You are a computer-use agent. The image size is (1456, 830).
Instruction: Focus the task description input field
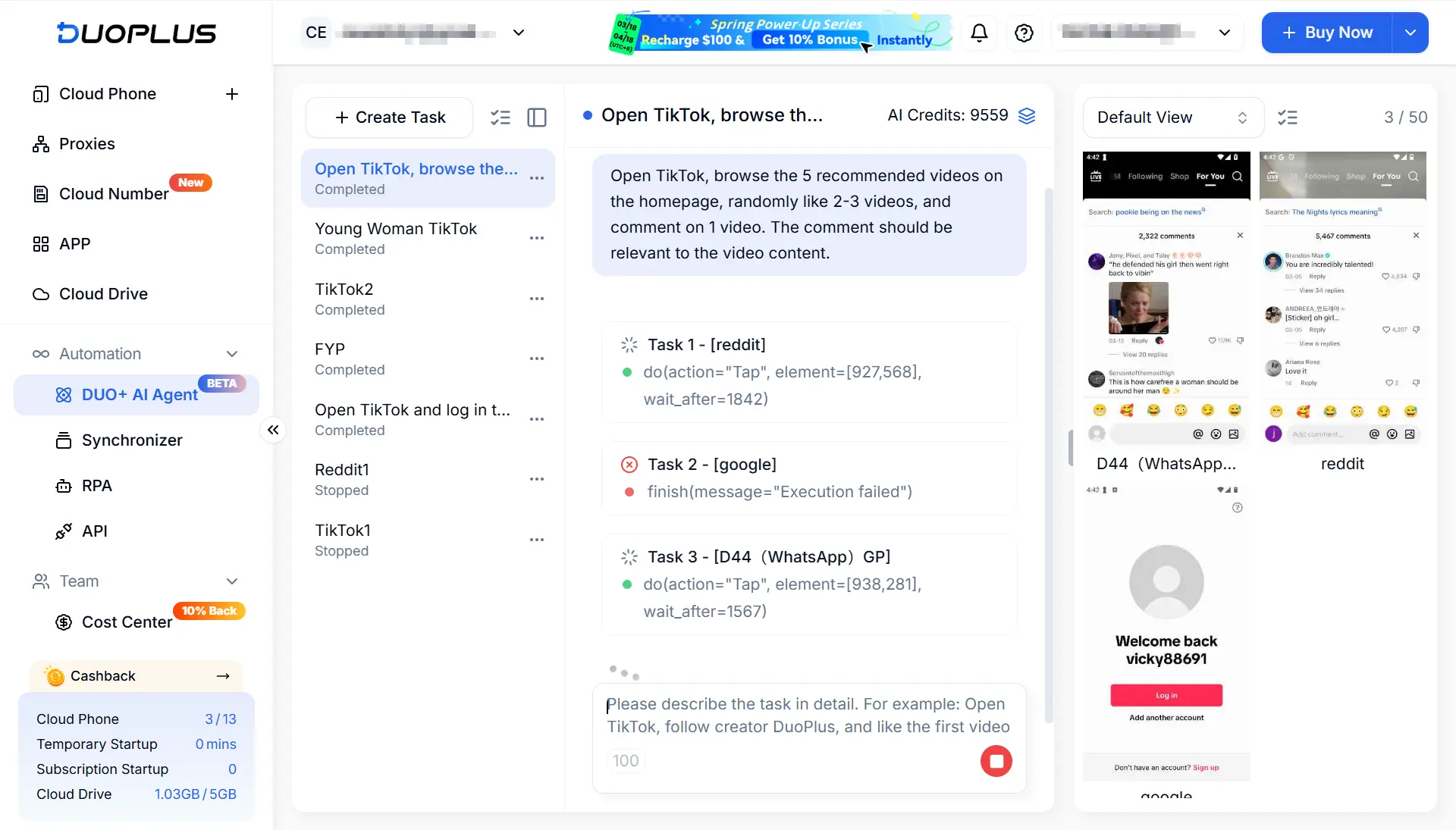tap(808, 716)
